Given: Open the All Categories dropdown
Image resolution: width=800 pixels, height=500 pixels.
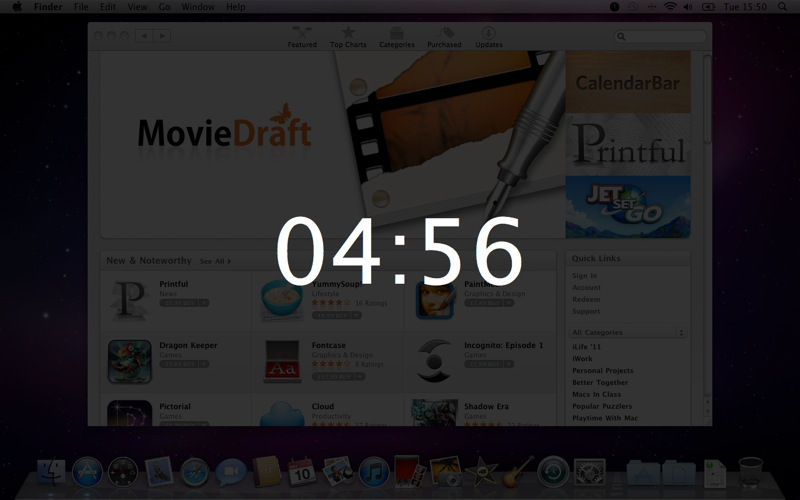Looking at the screenshot, I should point(627,332).
